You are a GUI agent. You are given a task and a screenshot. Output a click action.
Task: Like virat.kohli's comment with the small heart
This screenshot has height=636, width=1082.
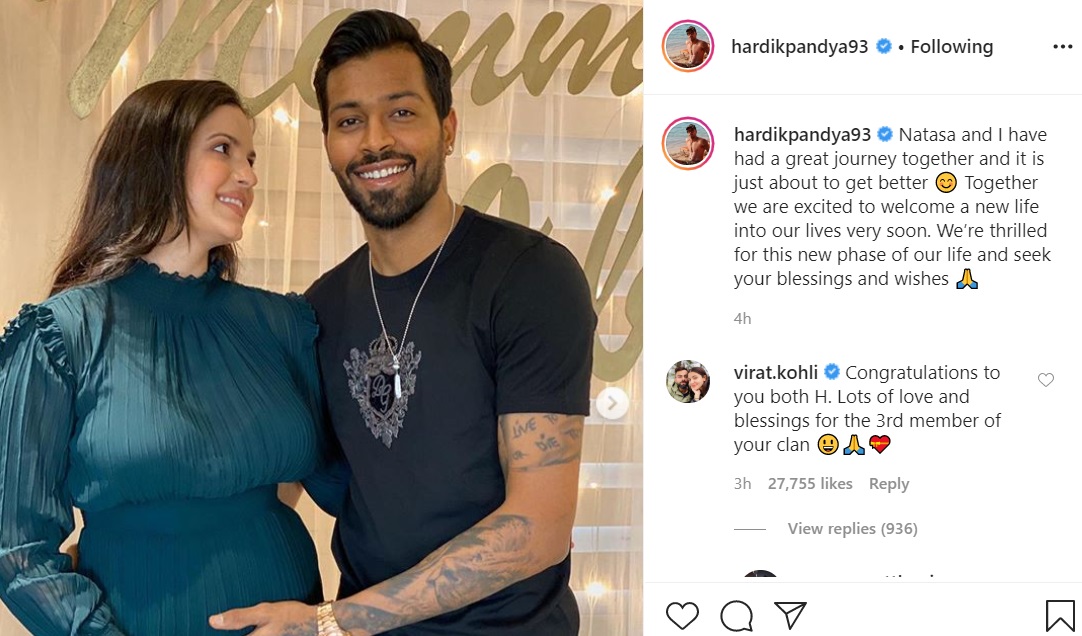point(1046,379)
